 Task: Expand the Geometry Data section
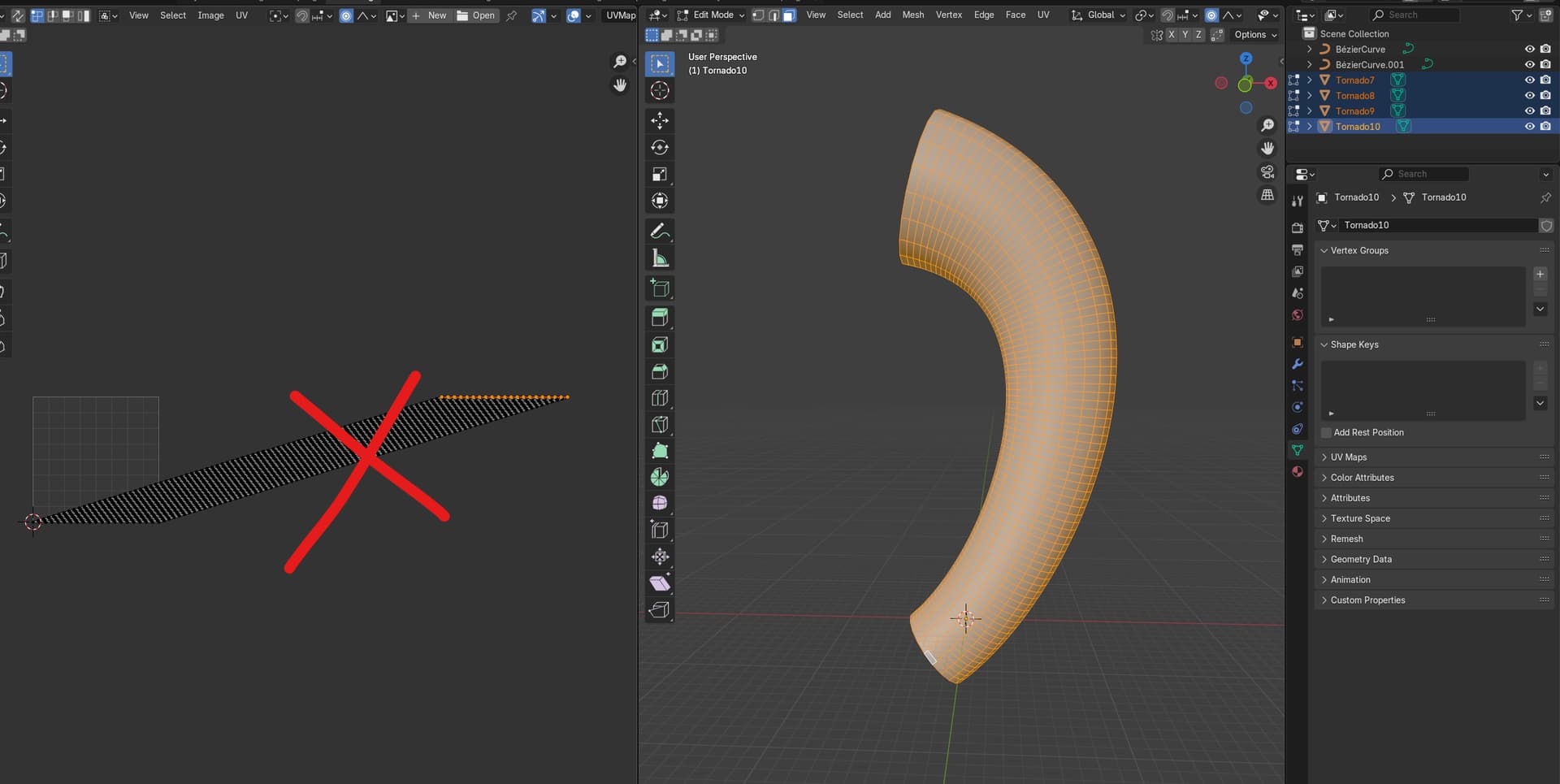coord(1361,560)
